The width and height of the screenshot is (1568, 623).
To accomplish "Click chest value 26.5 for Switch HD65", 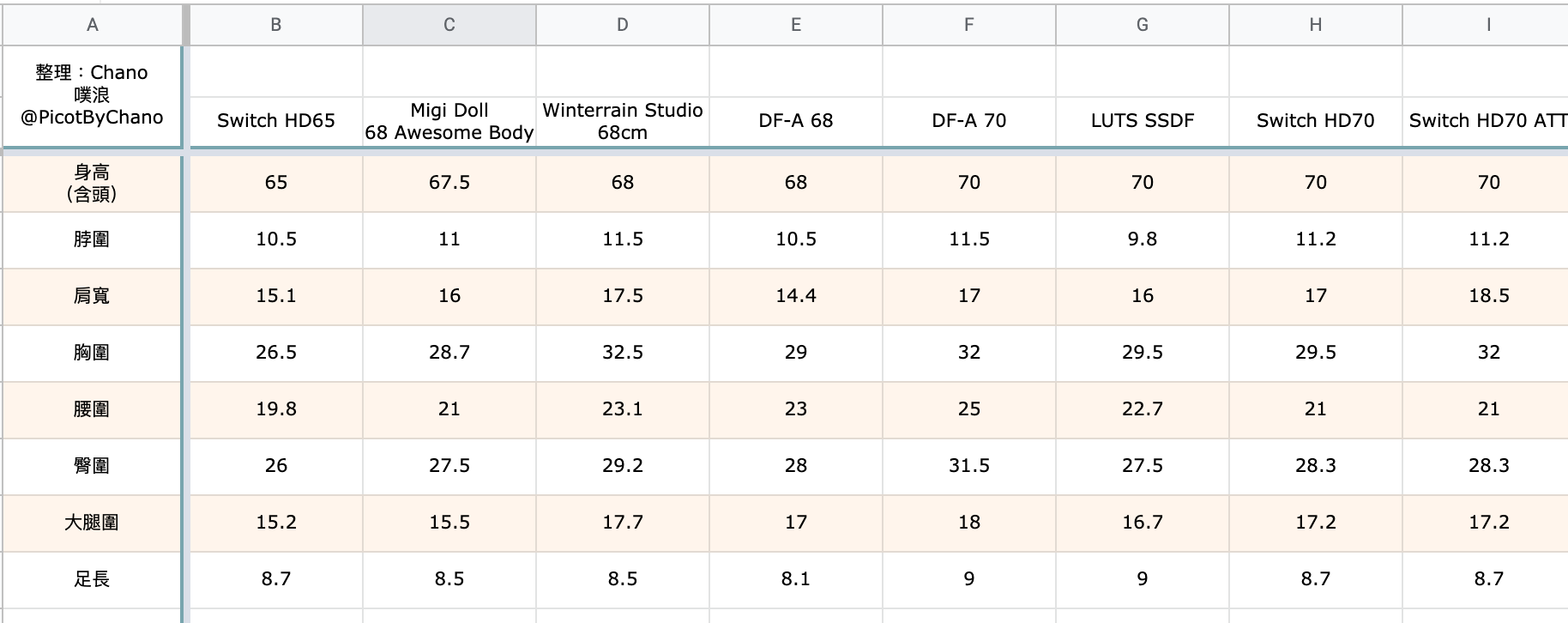I will (x=276, y=353).
